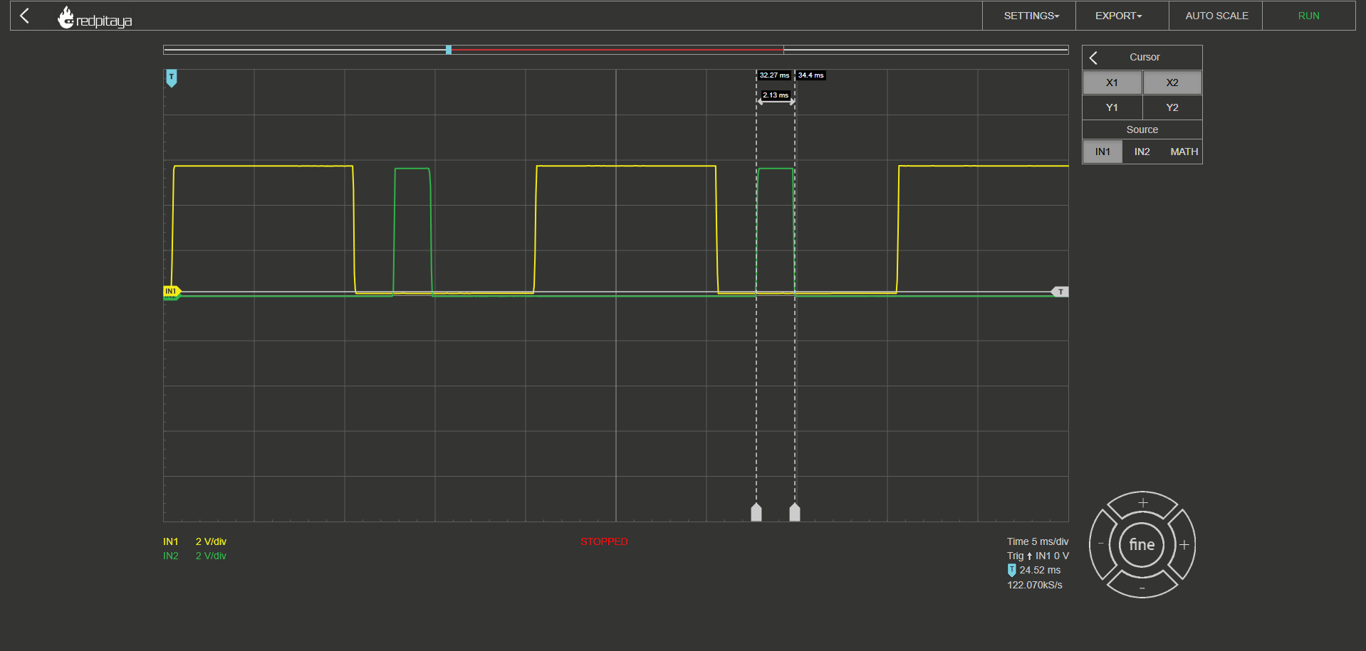Screen dimensions: 1366x651
Task: Click the buffer position handle in the top scrollbar
Action: click(448, 50)
